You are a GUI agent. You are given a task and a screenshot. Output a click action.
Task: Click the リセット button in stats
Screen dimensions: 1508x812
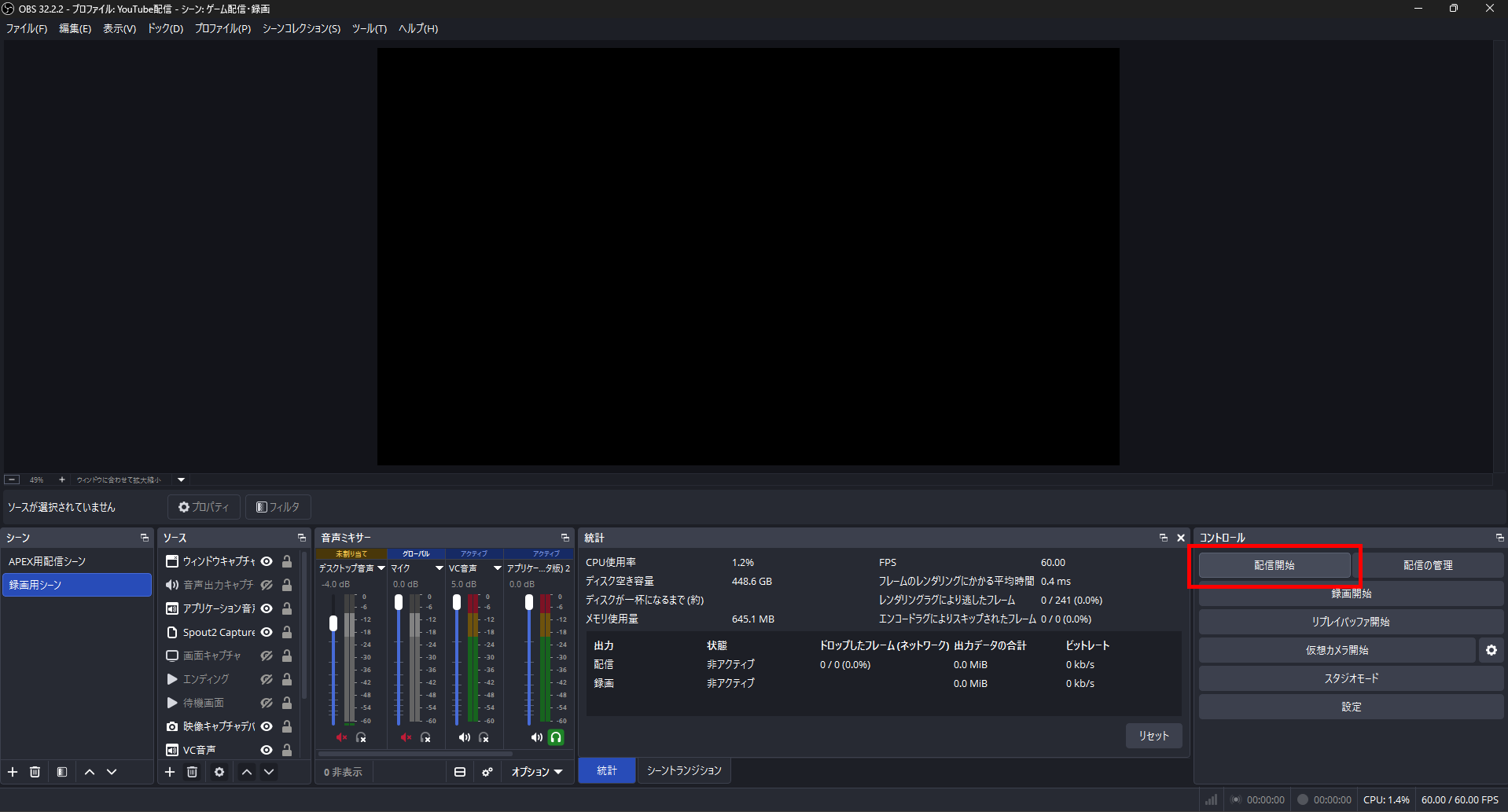1154,736
